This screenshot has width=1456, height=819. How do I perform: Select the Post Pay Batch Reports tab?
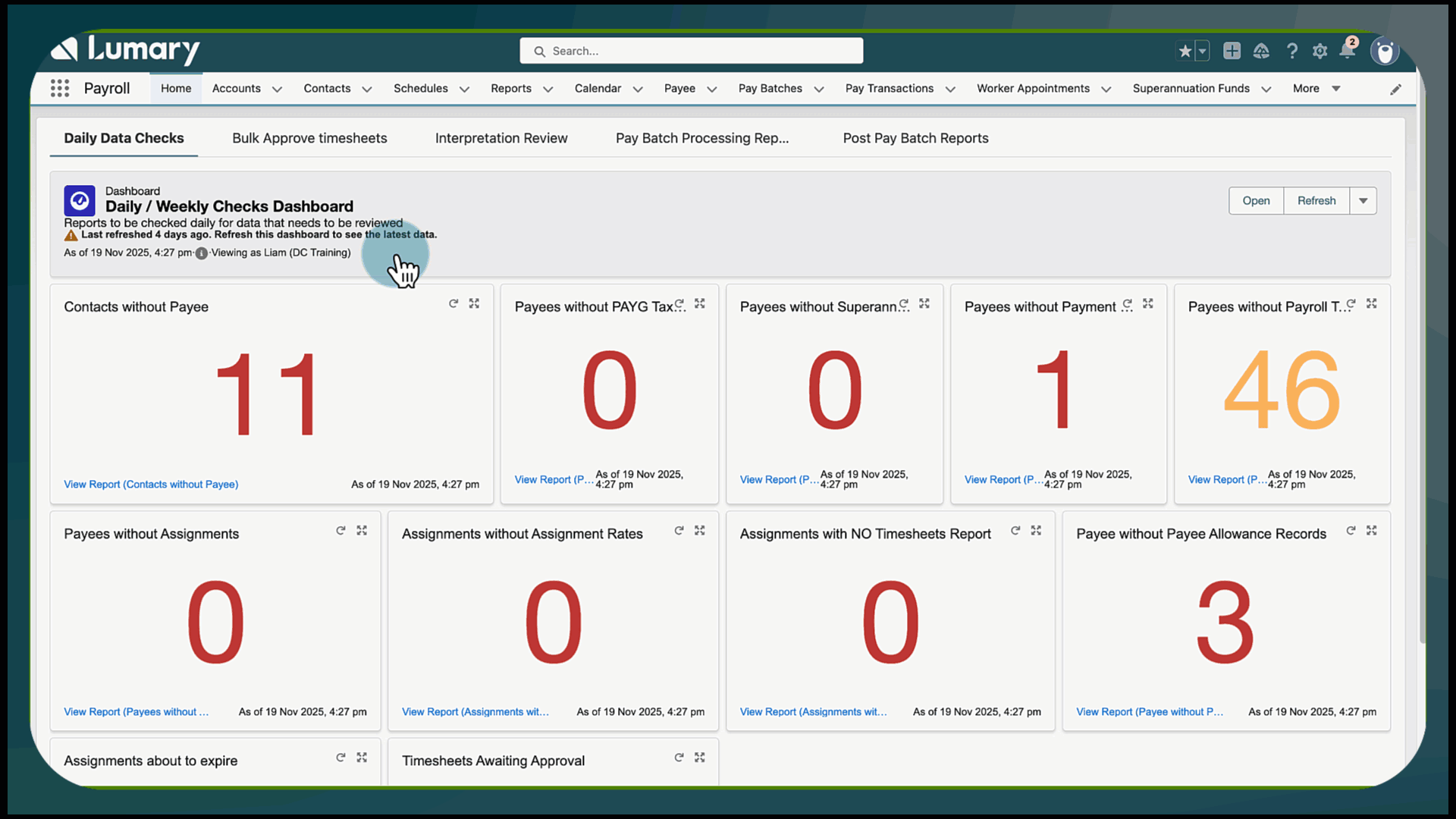tap(915, 138)
